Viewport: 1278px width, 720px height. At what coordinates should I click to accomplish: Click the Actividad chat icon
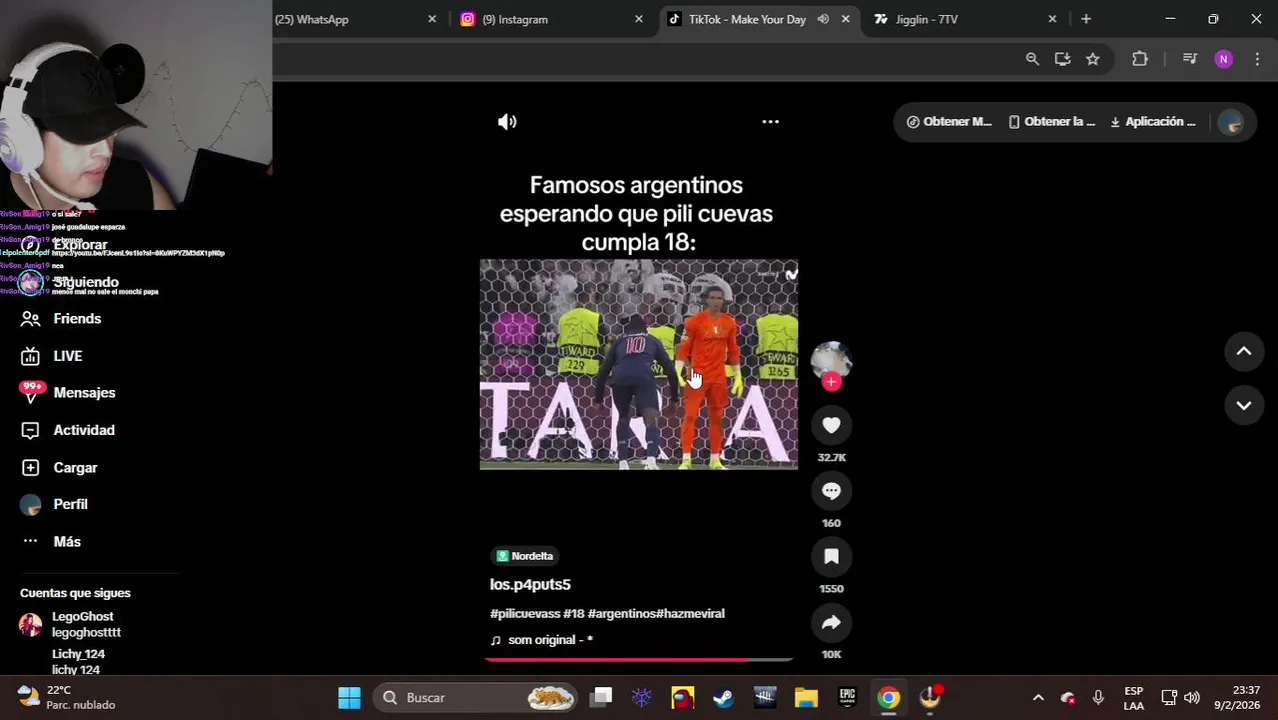click(x=31, y=430)
